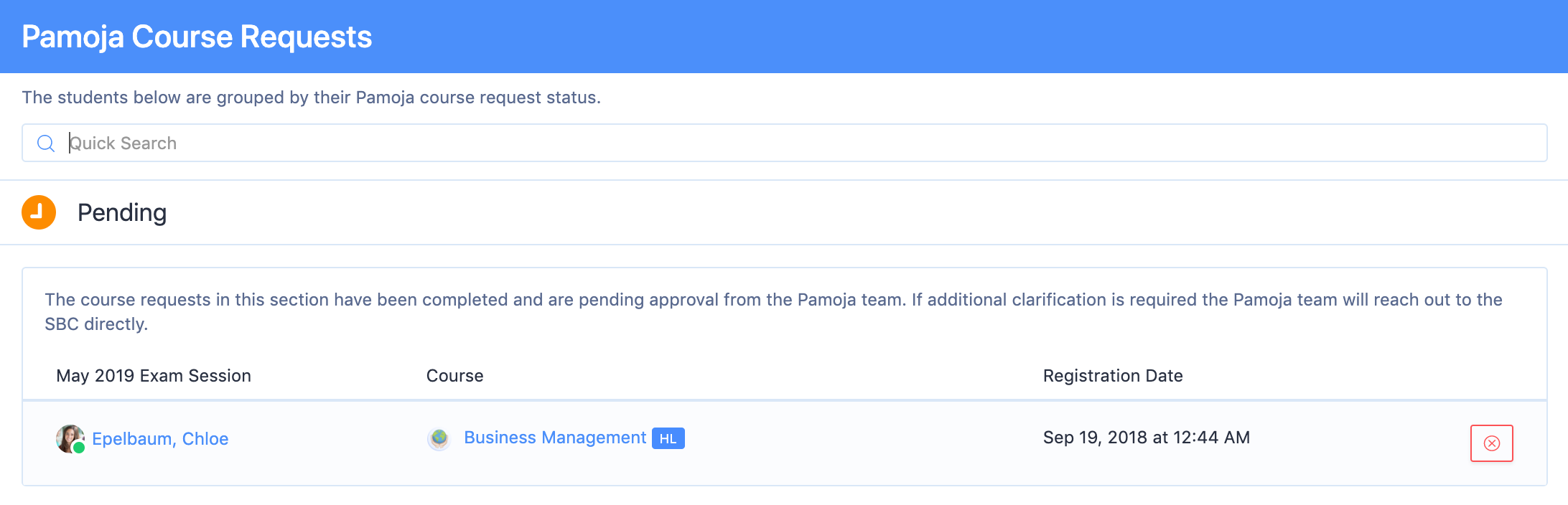The height and width of the screenshot is (505, 1568).
Task: Open Chloe Epelbaum's avatar photo
Action: [68, 436]
